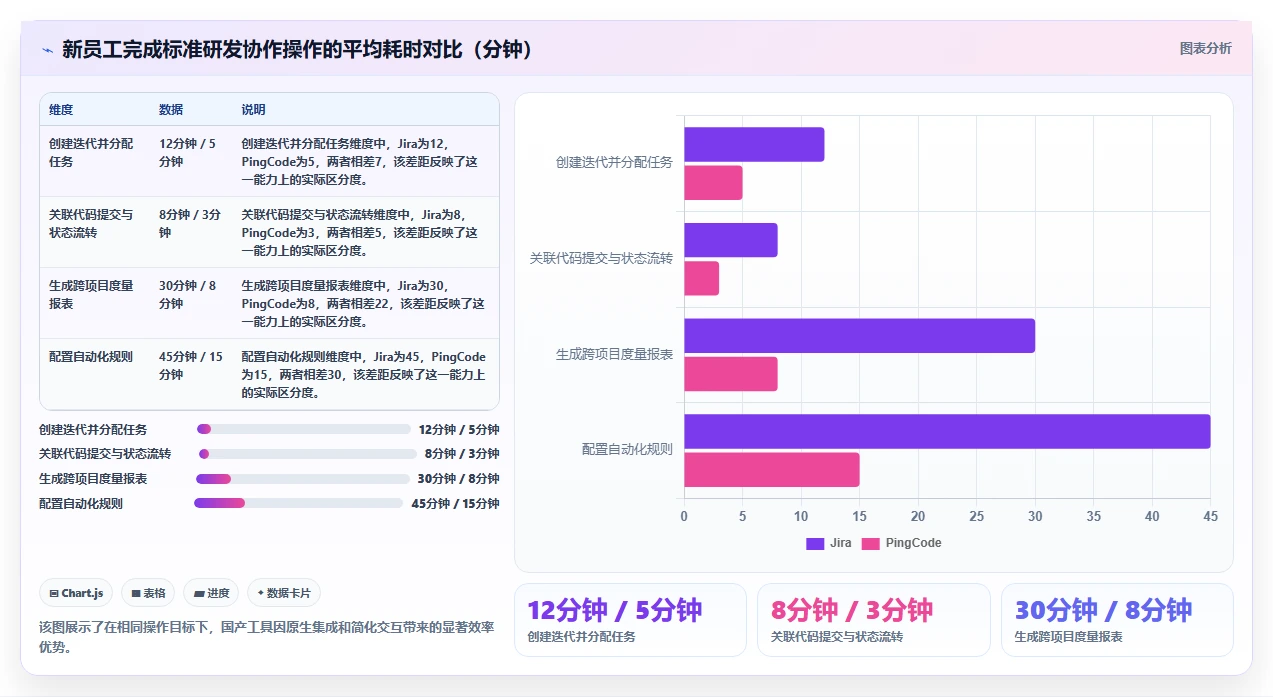Click progress bar for 创建迭代并分配任务

(x=304, y=429)
